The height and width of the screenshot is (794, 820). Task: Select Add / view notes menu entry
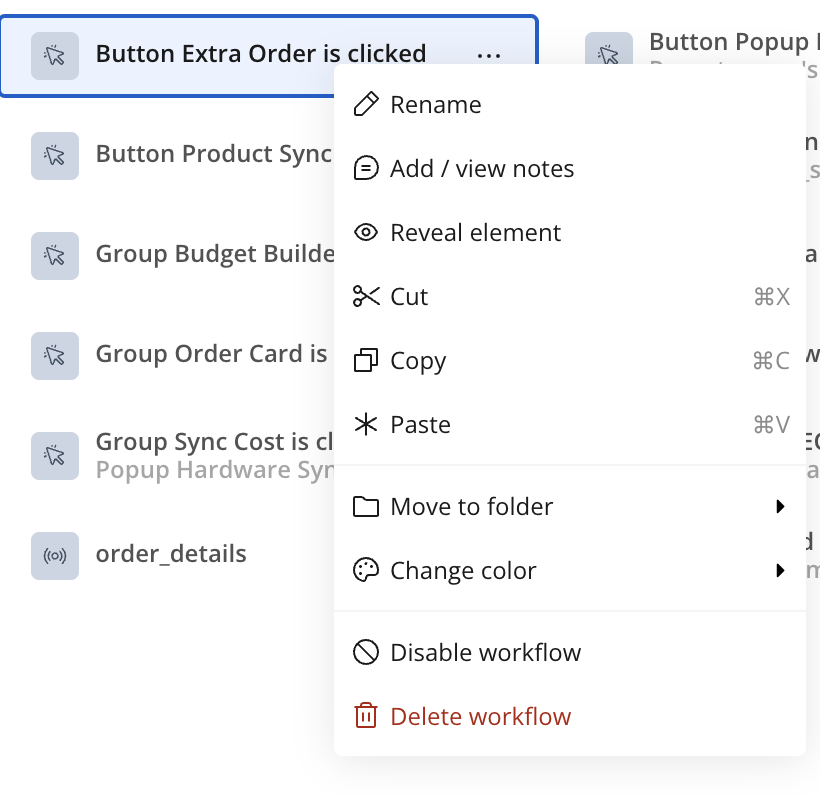tap(482, 169)
